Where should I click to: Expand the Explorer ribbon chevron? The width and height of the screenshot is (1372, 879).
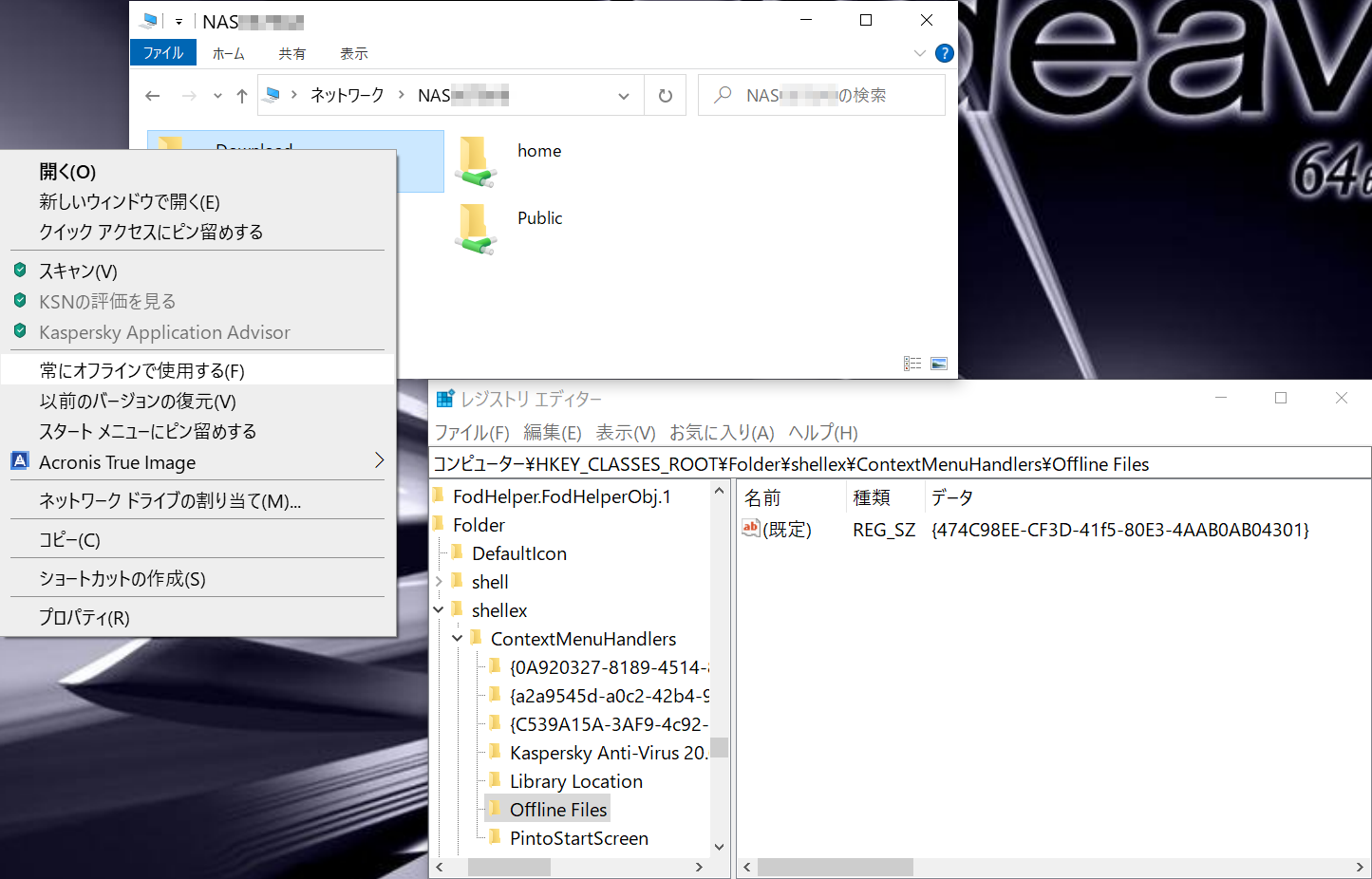click(919, 53)
